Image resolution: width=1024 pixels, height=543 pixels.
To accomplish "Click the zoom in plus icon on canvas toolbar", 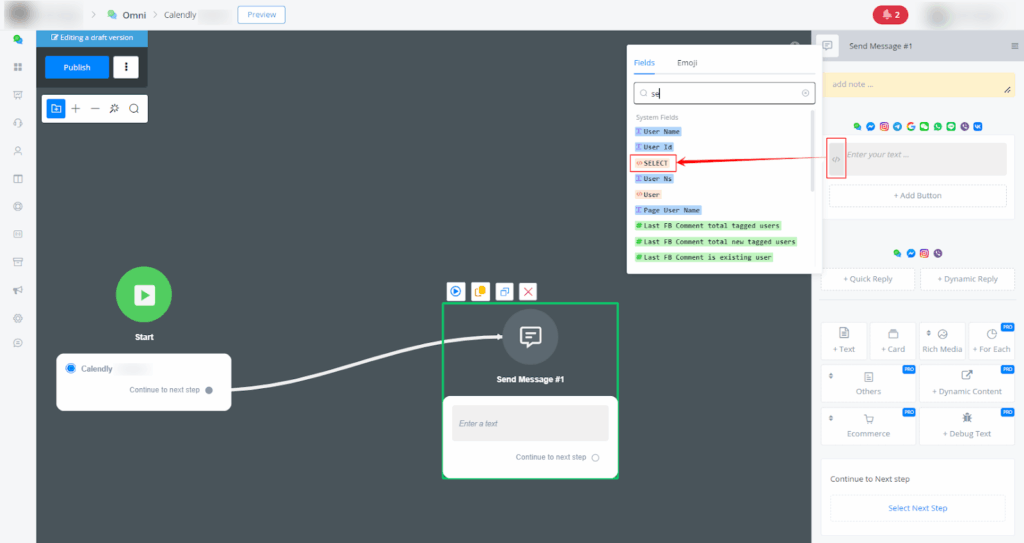I will [76, 108].
